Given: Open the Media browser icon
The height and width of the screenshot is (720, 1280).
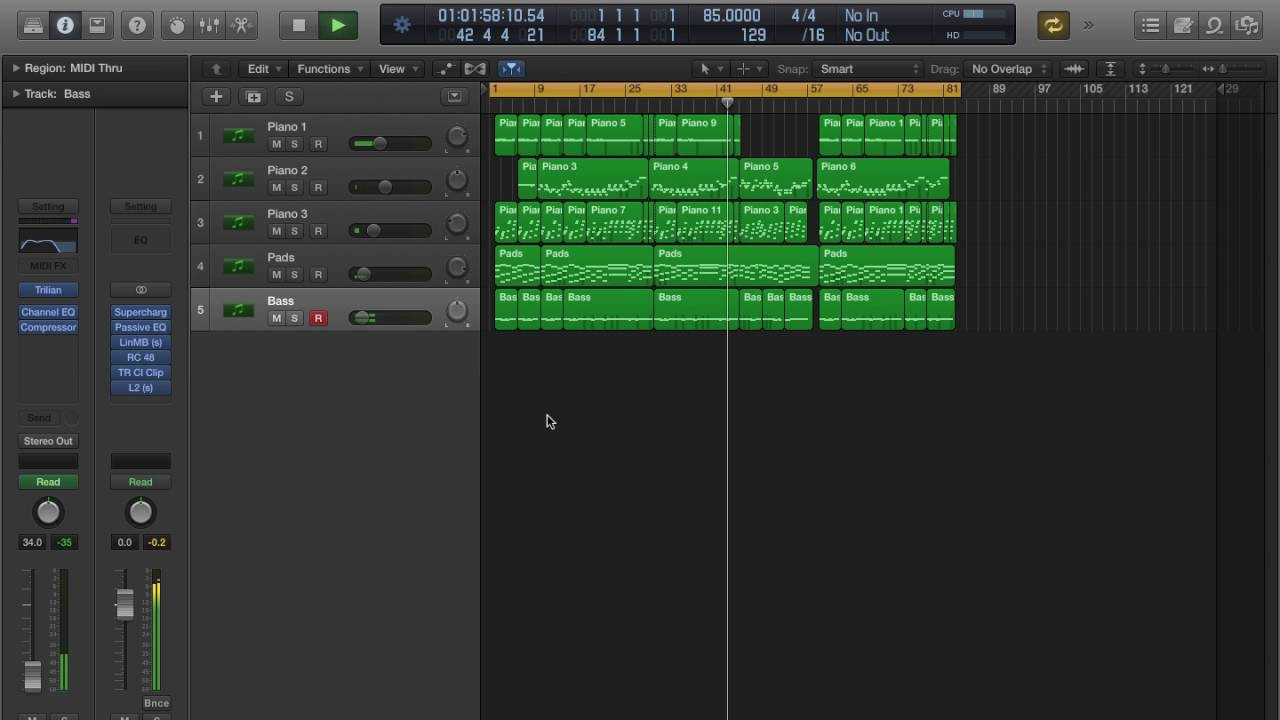Looking at the screenshot, I should pyautogui.click(x=1247, y=26).
